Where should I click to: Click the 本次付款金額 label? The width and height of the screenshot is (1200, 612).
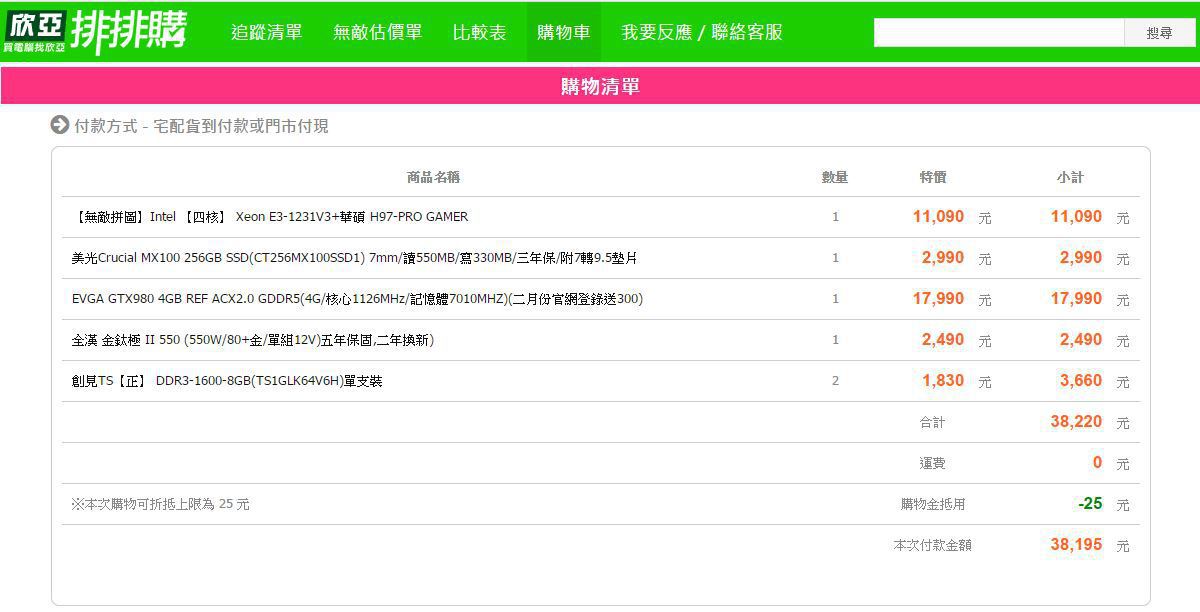[x=932, y=546]
